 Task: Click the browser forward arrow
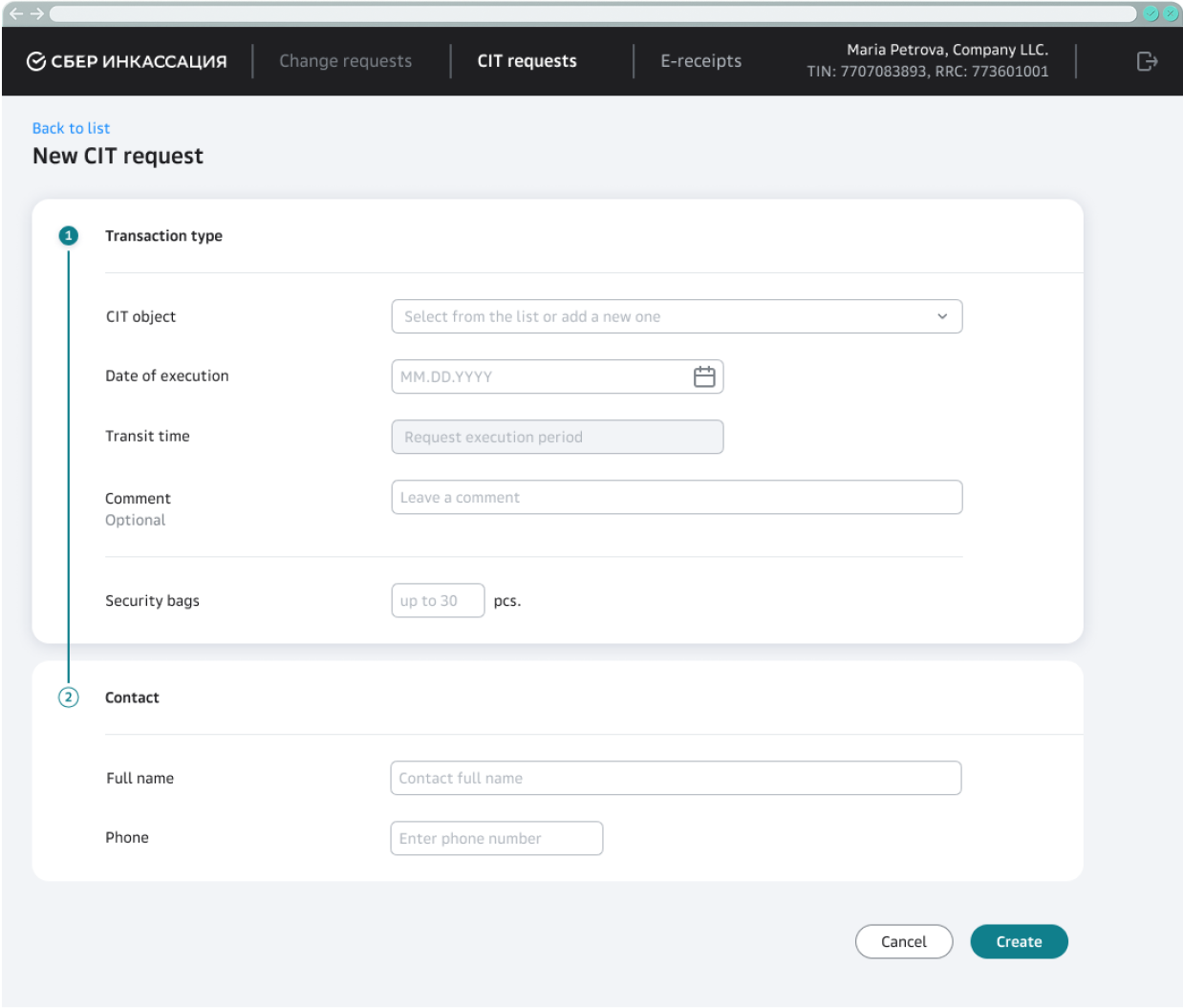[37, 13]
